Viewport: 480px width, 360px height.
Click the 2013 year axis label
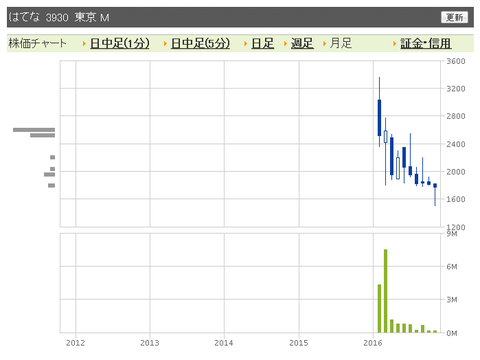(150, 343)
